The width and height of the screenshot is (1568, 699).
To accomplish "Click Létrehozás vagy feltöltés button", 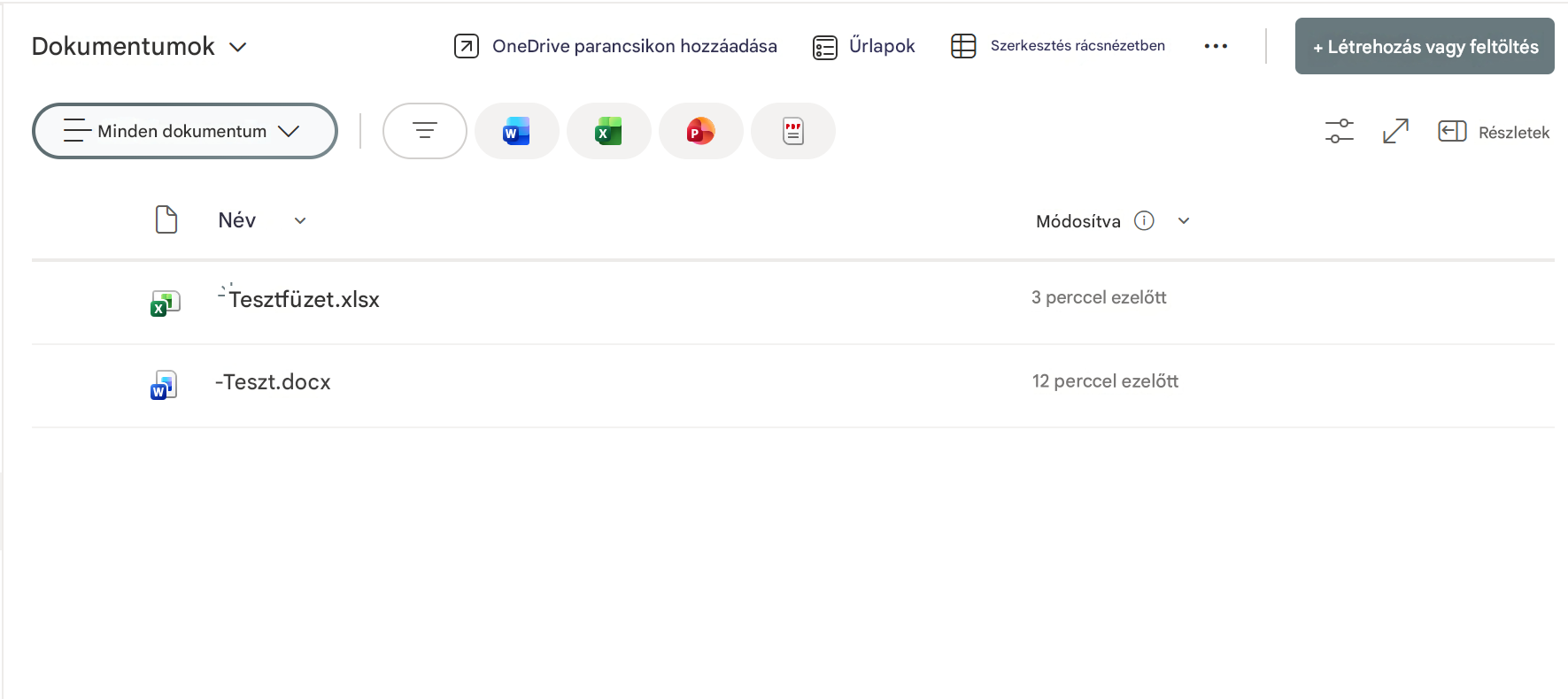I will point(1425,46).
